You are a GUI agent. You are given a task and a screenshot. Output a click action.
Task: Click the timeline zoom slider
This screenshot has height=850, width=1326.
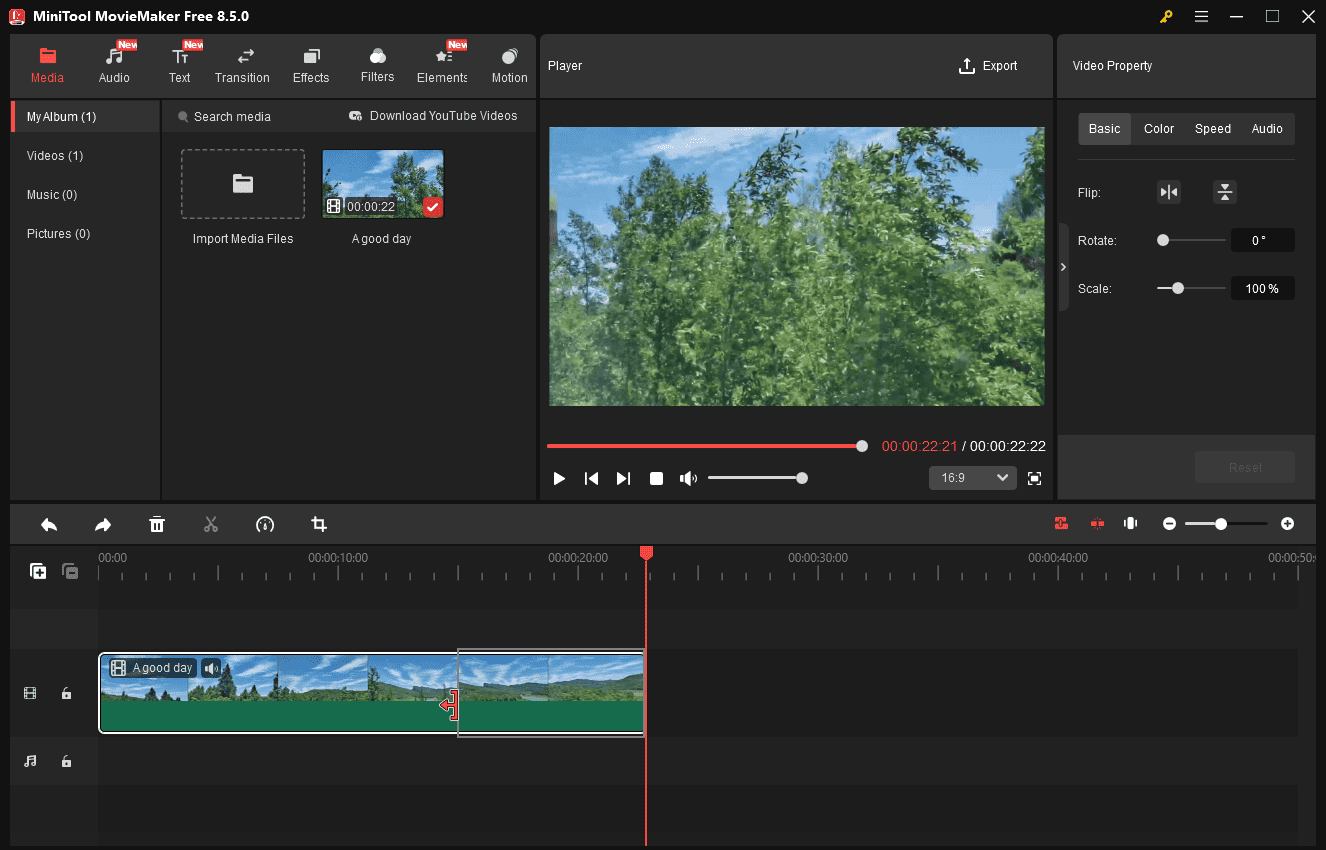click(x=1221, y=523)
